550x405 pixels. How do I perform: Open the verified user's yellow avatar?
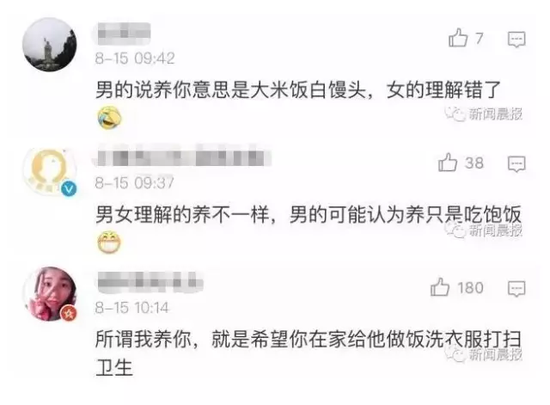(49, 171)
